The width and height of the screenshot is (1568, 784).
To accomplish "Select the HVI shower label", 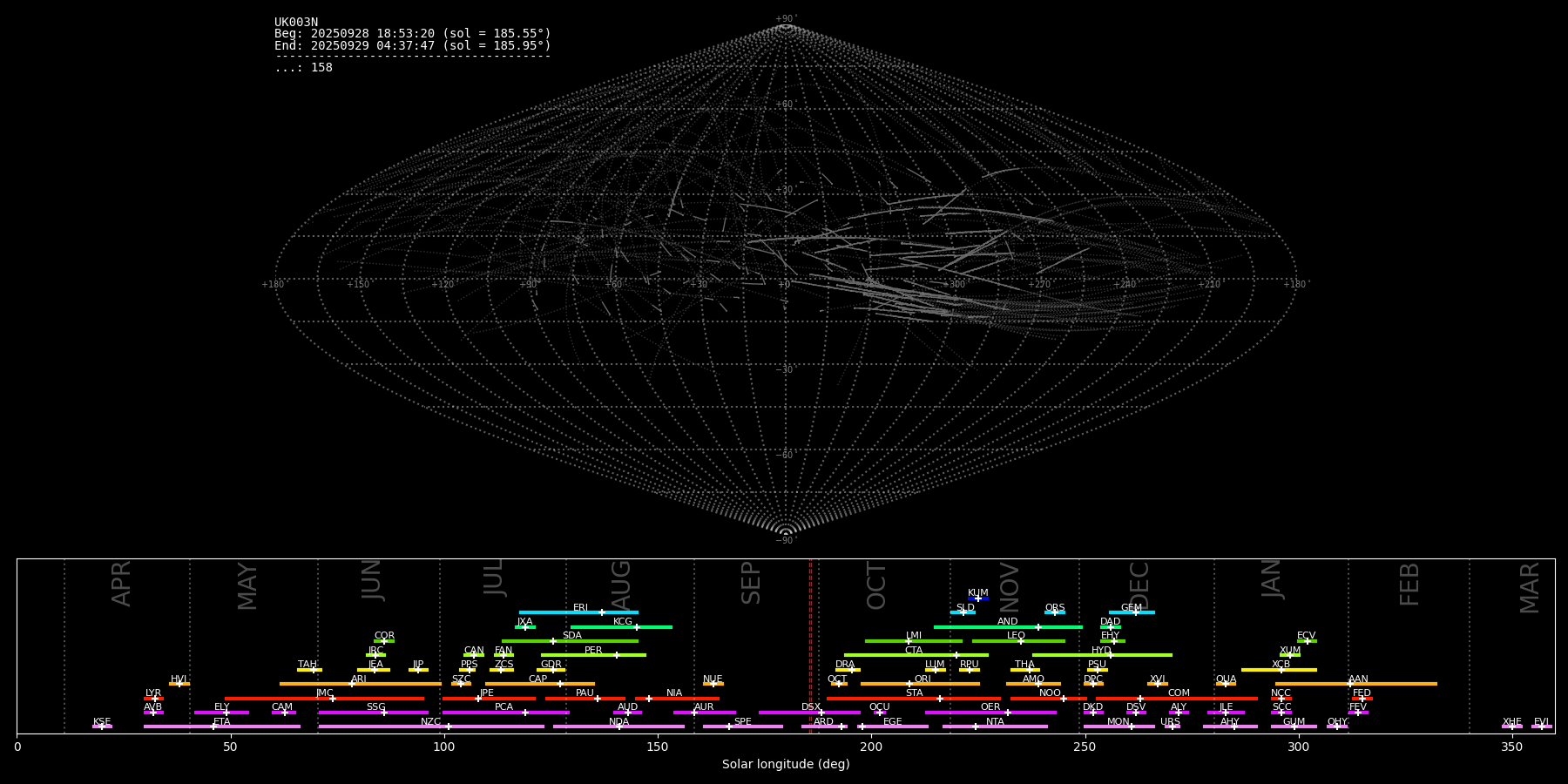I will (x=179, y=679).
